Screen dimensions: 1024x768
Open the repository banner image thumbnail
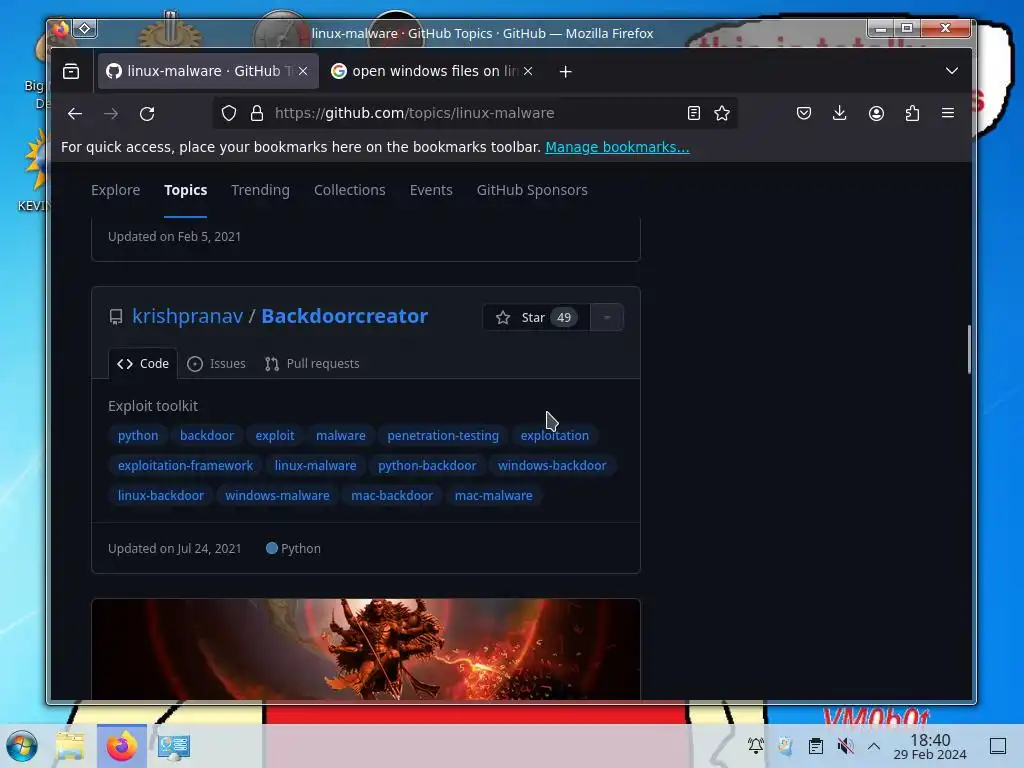coord(366,649)
